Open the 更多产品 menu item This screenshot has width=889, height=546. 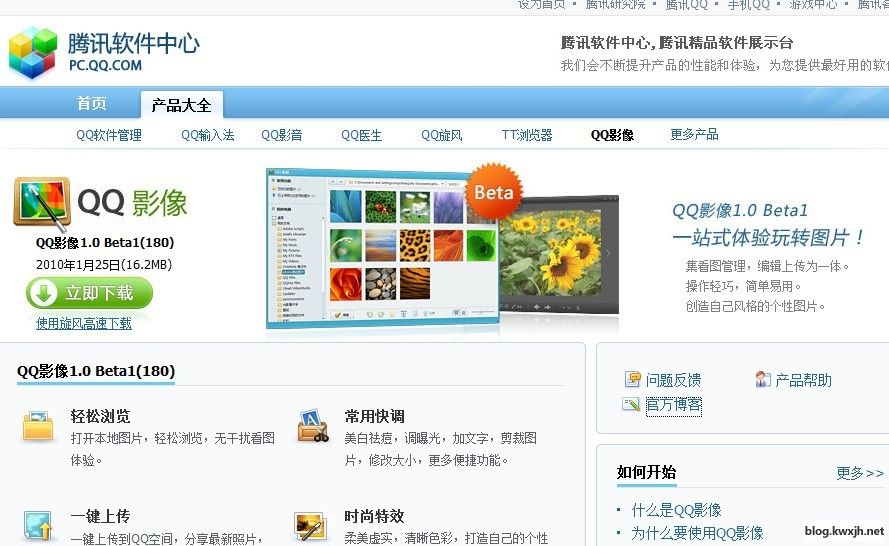coord(694,135)
